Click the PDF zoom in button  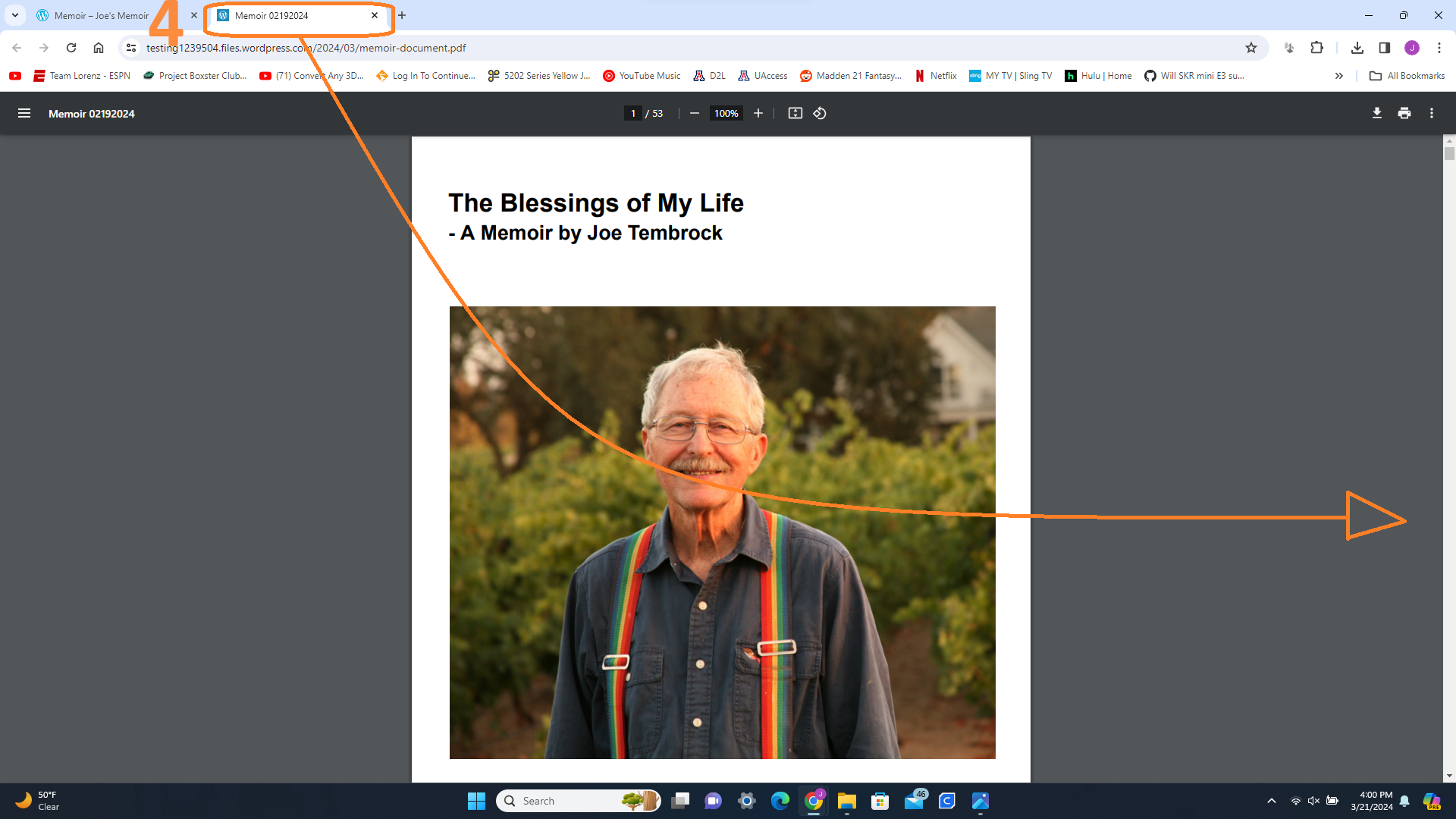tap(758, 113)
